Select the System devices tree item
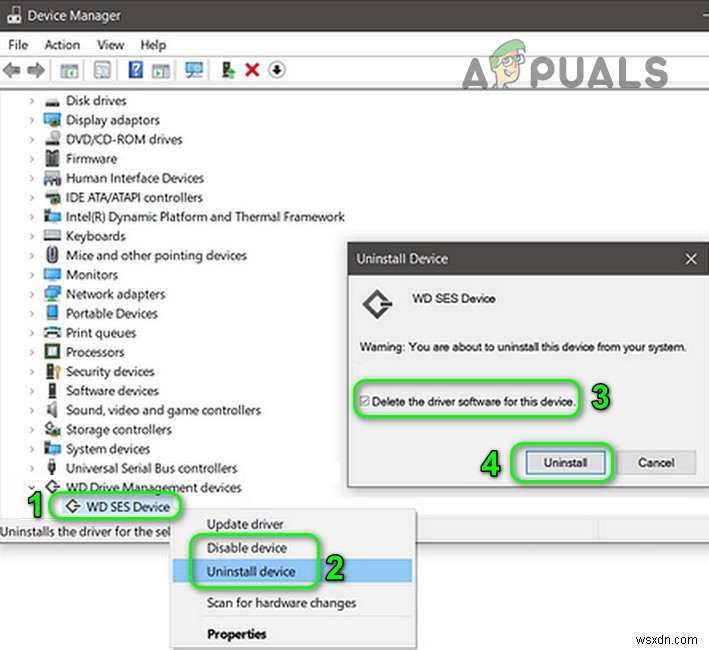The width and height of the screenshot is (709, 650). [x=108, y=449]
